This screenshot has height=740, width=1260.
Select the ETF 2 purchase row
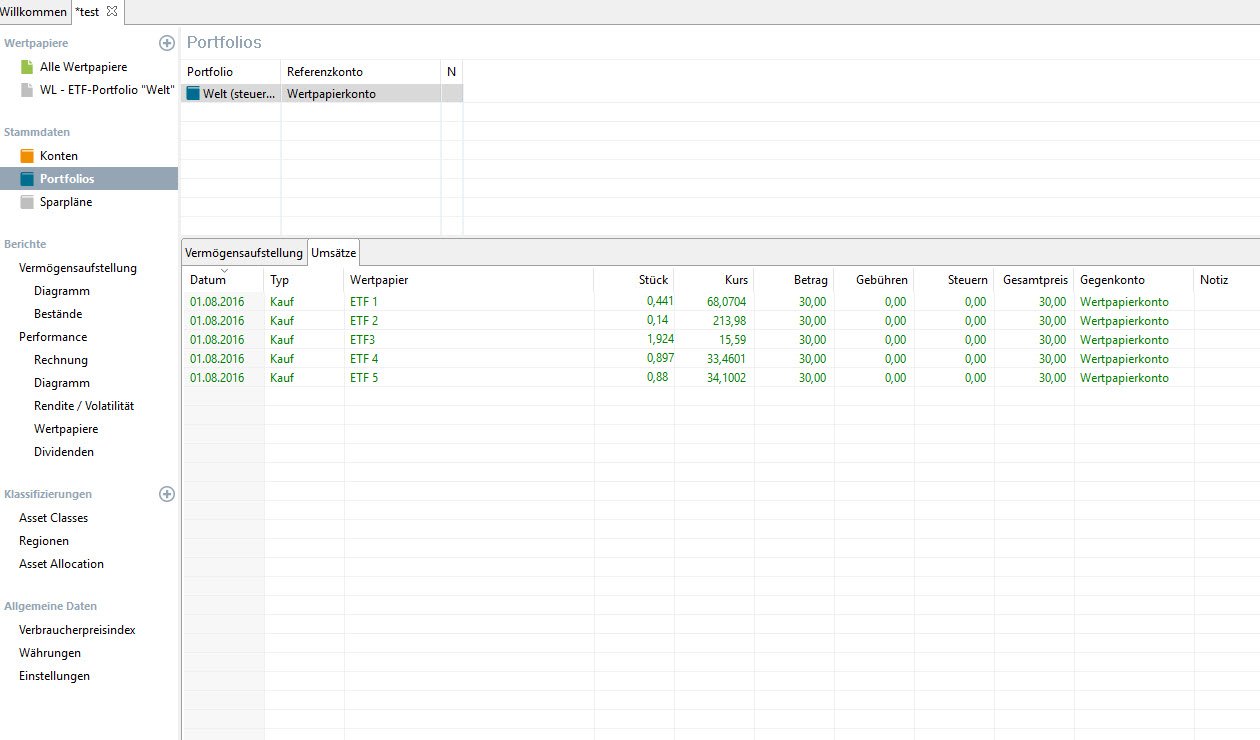click(x=721, y=320)
